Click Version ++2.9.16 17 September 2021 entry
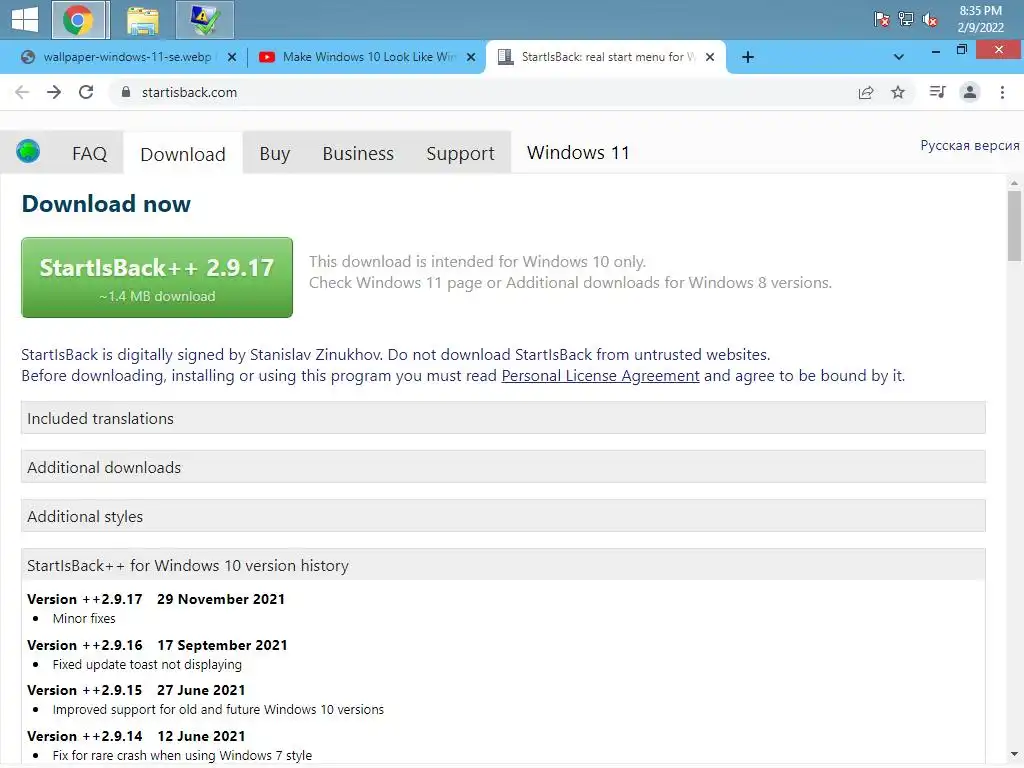The image size is (1024, 768). (157, 645)
